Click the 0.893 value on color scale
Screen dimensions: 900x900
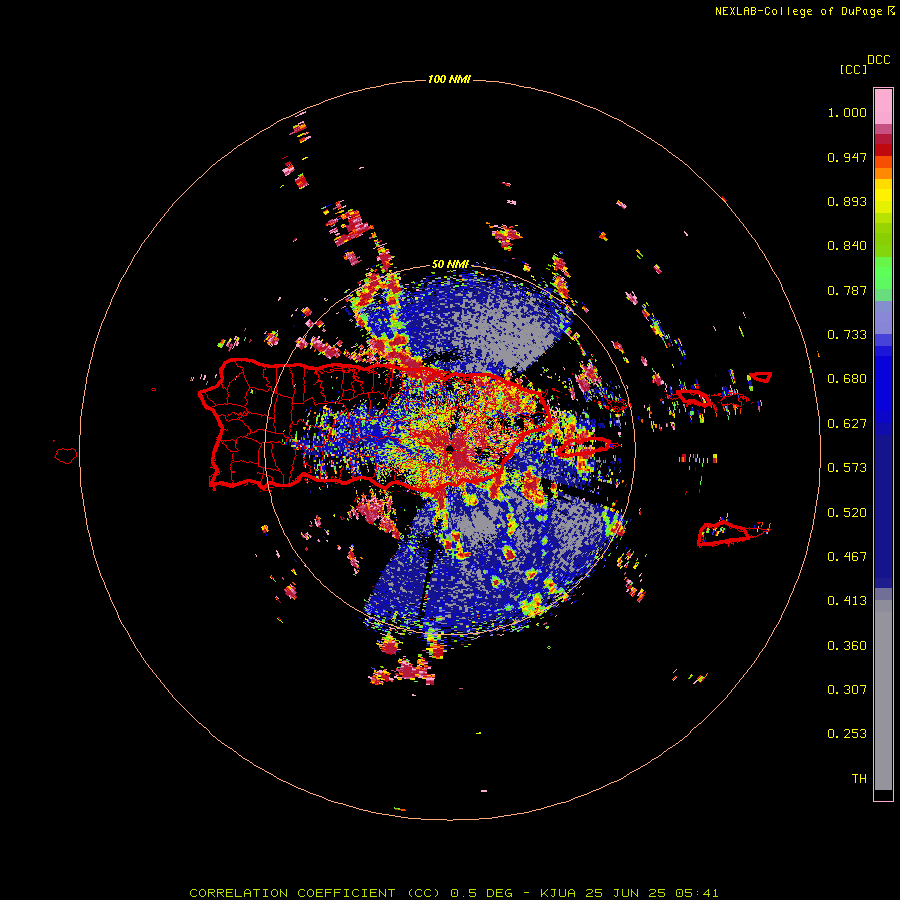(847, 201)
